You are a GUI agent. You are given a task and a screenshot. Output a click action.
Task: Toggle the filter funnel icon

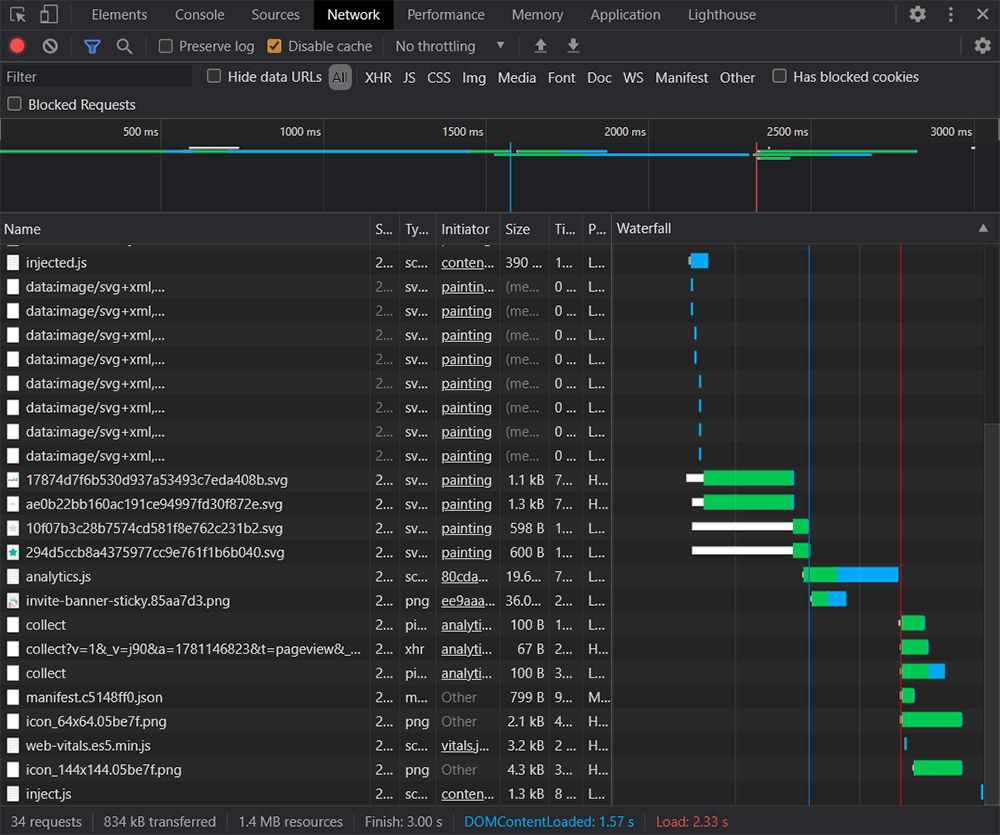[x=92, y=46]
